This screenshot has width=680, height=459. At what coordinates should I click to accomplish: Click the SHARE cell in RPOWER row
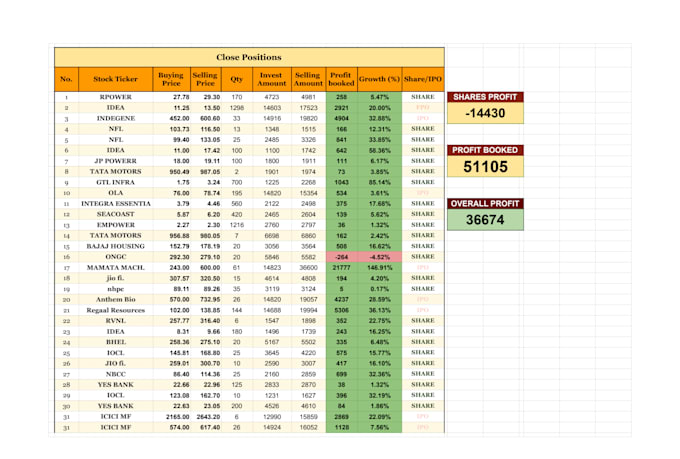coord(423,97)
